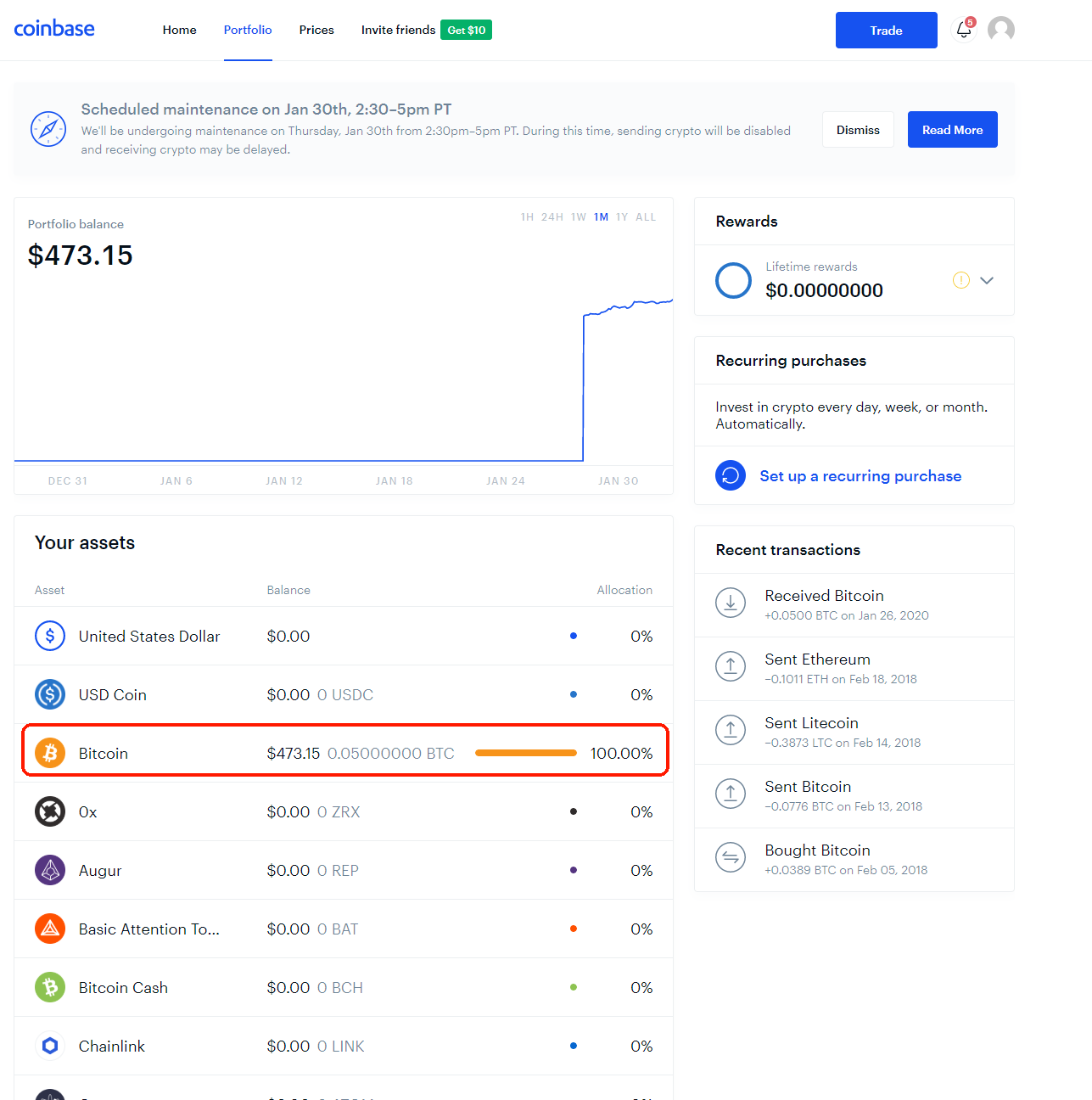Select the ALL chart range

[x=646, y=217]
